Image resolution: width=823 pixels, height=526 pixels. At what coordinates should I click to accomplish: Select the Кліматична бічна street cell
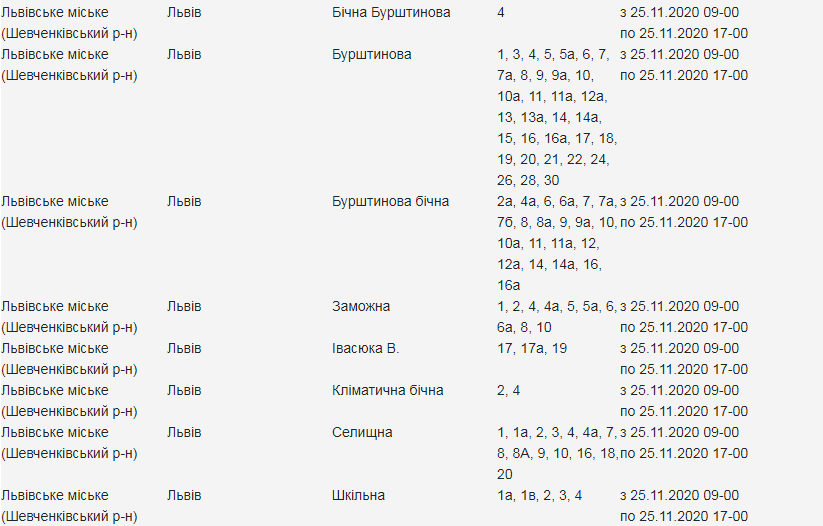pos(387,390)
